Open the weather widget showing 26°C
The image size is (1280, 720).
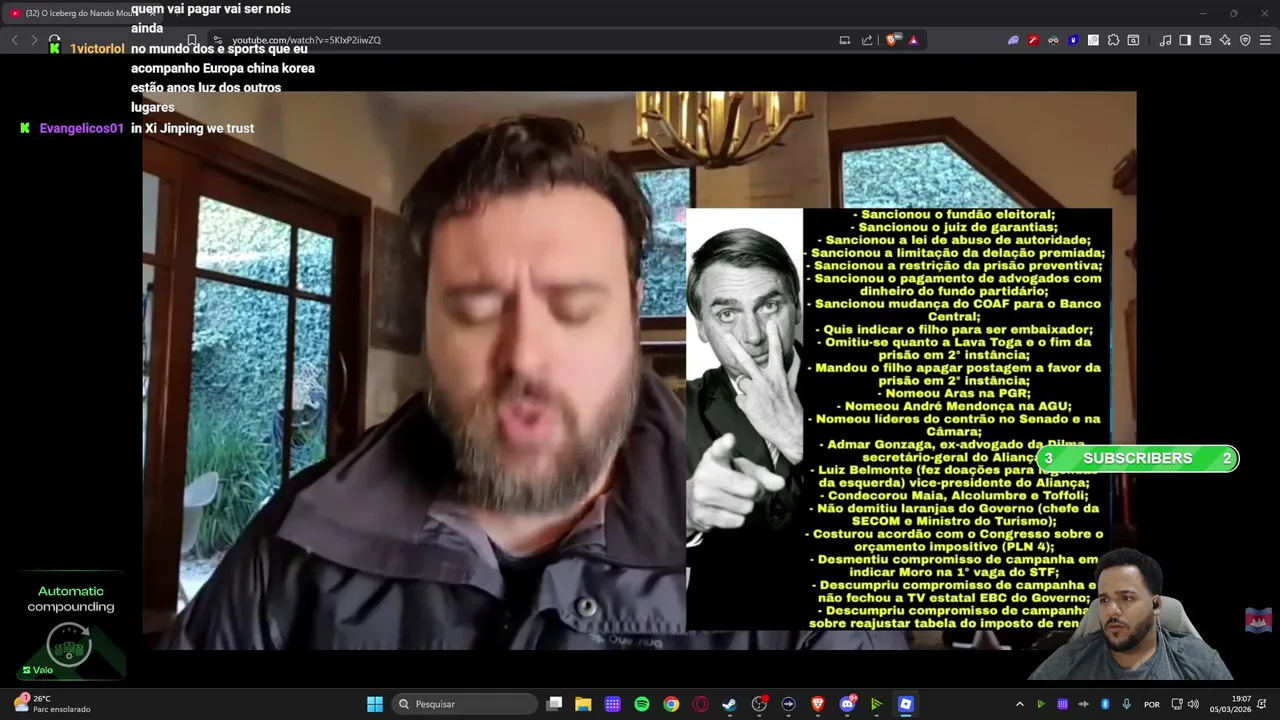(52, 703)
